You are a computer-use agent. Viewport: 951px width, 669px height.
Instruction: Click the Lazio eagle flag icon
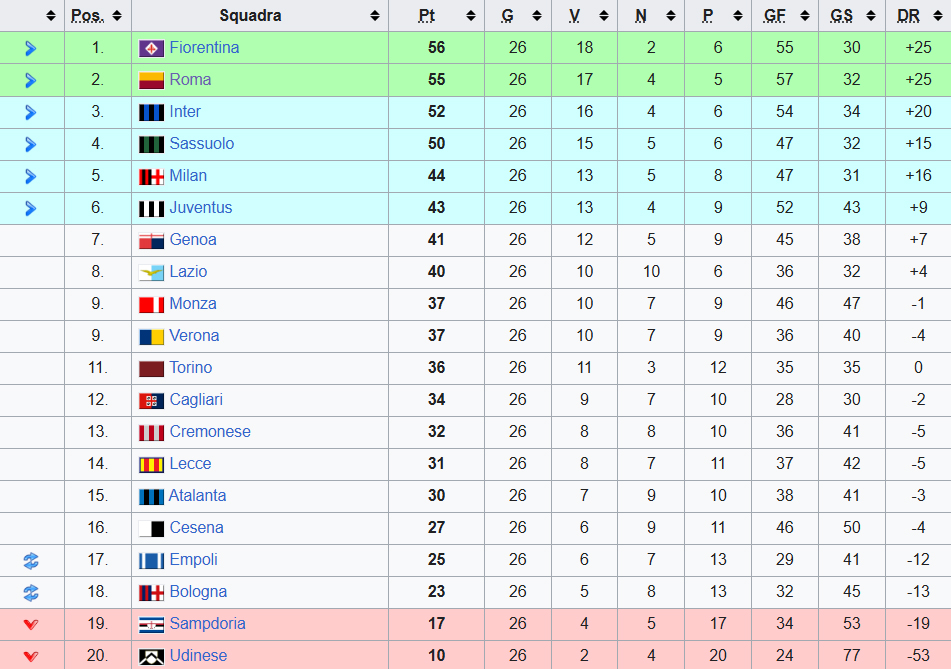[151, 272]
